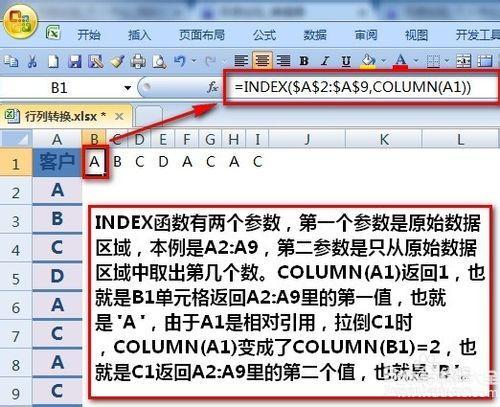The width and height of the screenshot is (500, 407).
Task: Toggle Bold formatting
Action: pyautogui.click(x=304, y=61)
